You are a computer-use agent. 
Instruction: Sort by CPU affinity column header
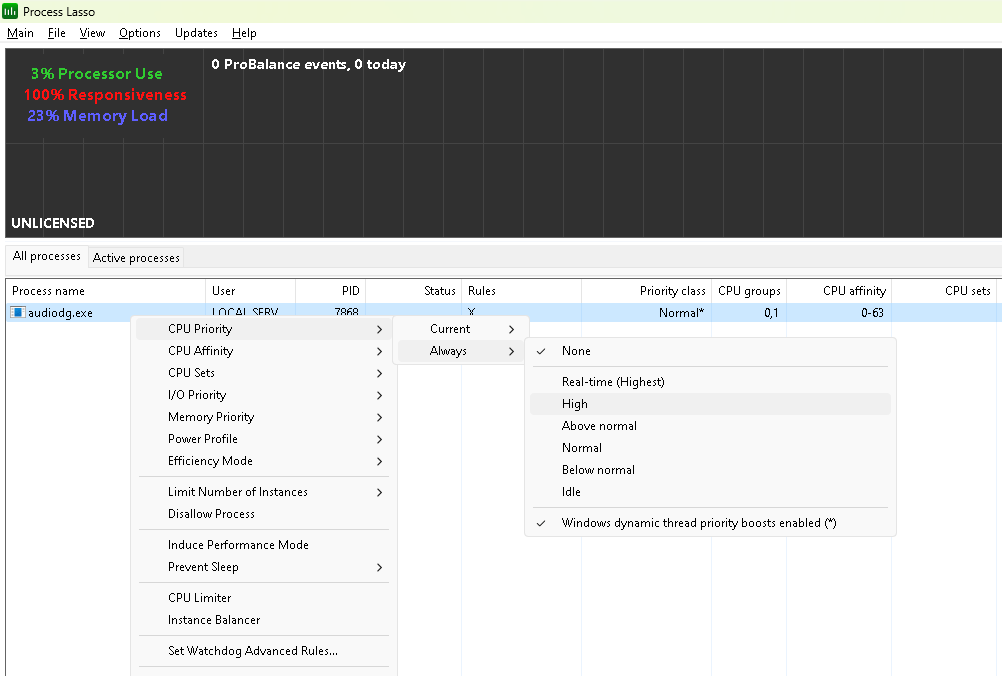click(x=839, y=291)
